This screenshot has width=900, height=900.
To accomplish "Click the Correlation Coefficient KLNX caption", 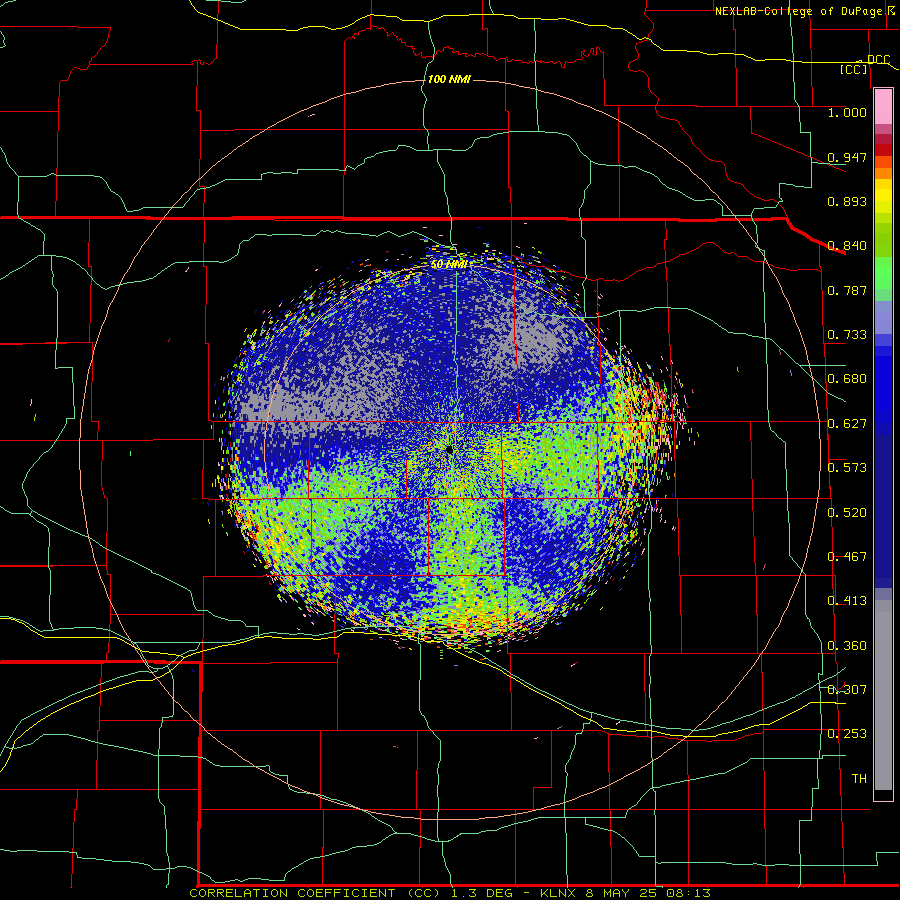I will point(450,893).
